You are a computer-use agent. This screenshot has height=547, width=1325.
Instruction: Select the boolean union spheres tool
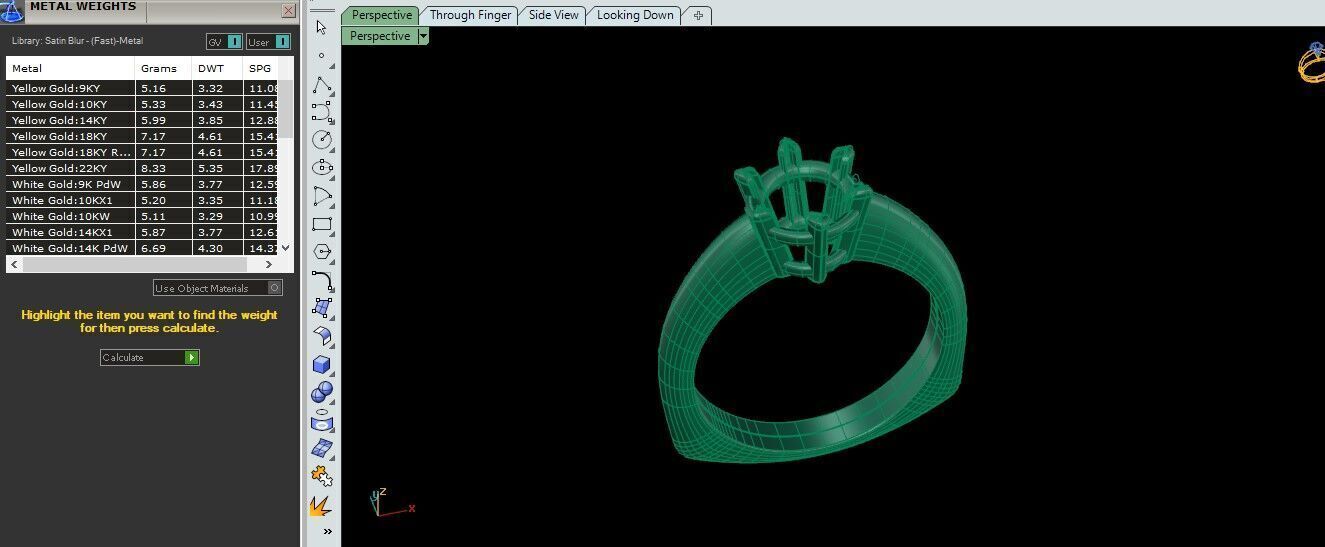coord(321,392)
